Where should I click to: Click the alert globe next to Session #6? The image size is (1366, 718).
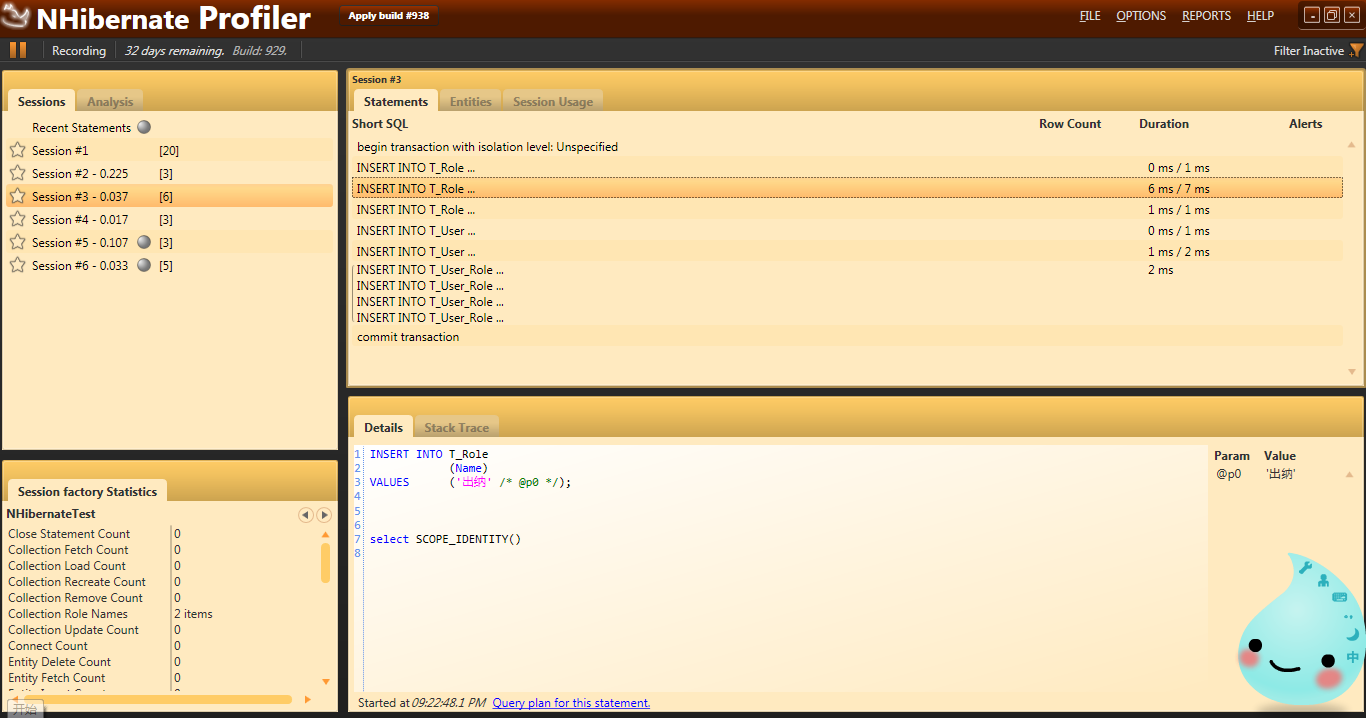[x=143, y=265]
